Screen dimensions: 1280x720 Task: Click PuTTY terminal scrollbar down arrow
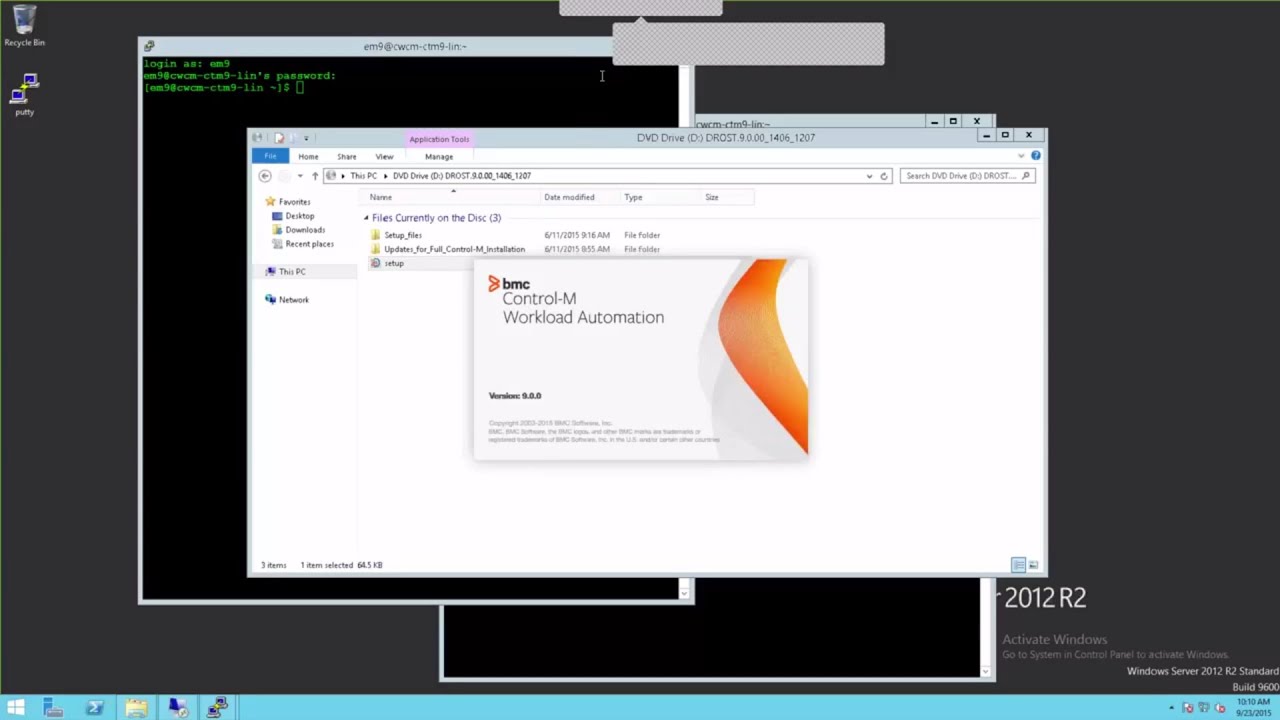685,594
